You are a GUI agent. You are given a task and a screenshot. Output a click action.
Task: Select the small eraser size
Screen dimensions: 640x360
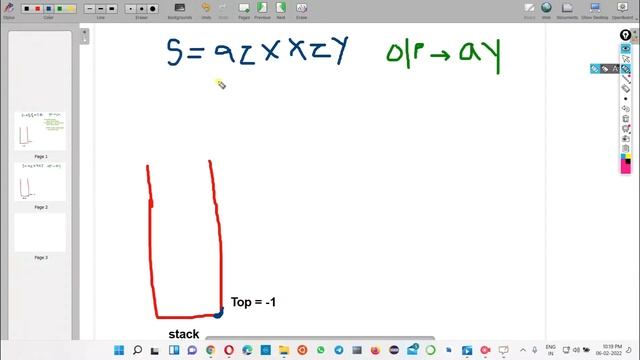[x=131, y=9]
